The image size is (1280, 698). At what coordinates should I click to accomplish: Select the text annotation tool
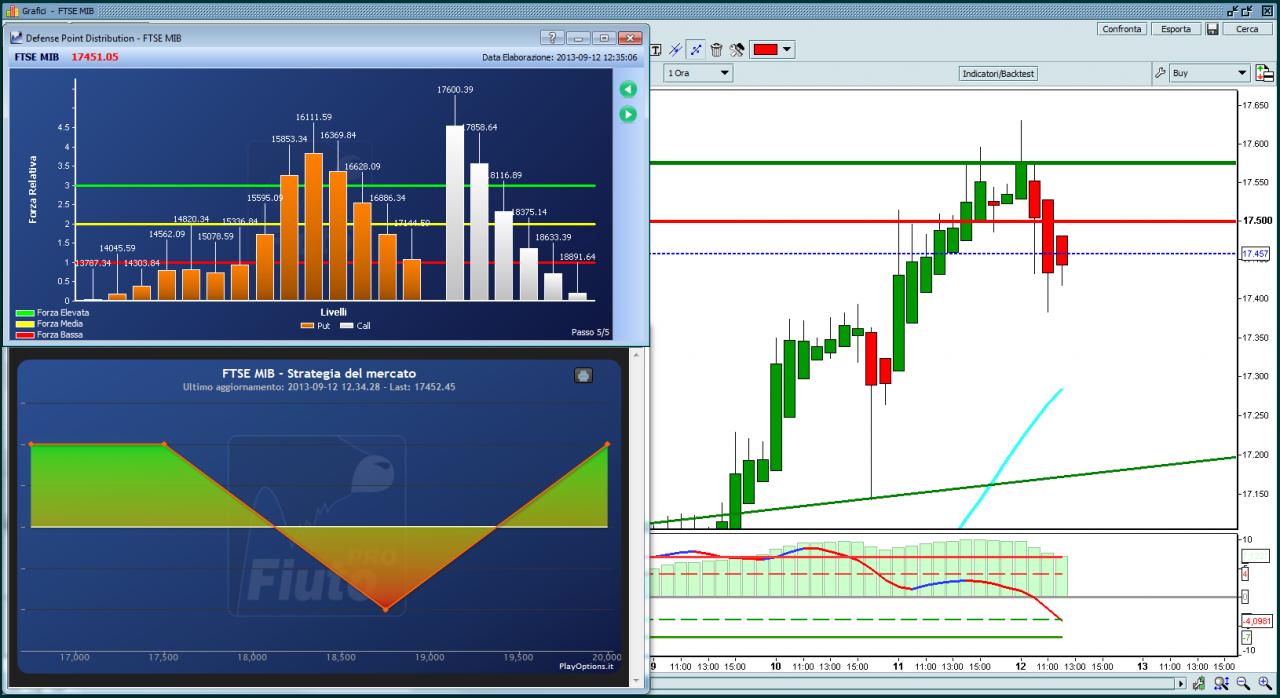[x=656, y=49]
